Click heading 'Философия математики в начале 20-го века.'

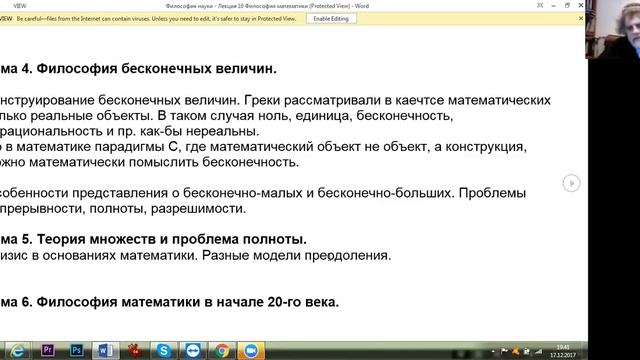(x=188, y=302)
